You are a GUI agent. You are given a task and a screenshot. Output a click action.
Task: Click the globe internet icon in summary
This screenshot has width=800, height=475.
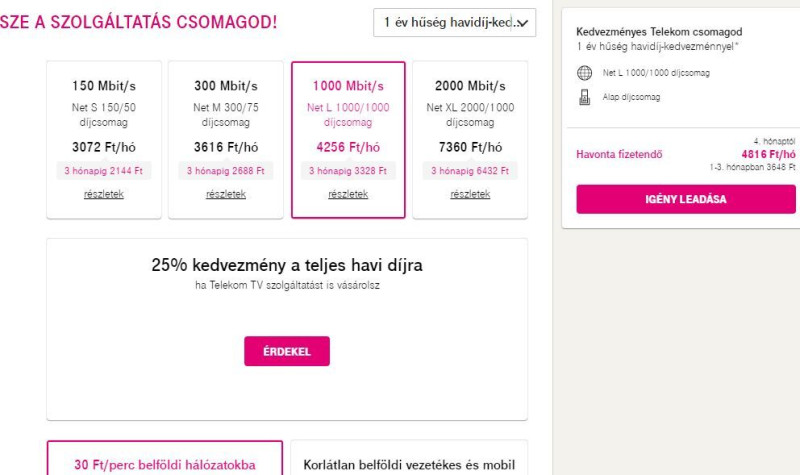pos(584,73)
